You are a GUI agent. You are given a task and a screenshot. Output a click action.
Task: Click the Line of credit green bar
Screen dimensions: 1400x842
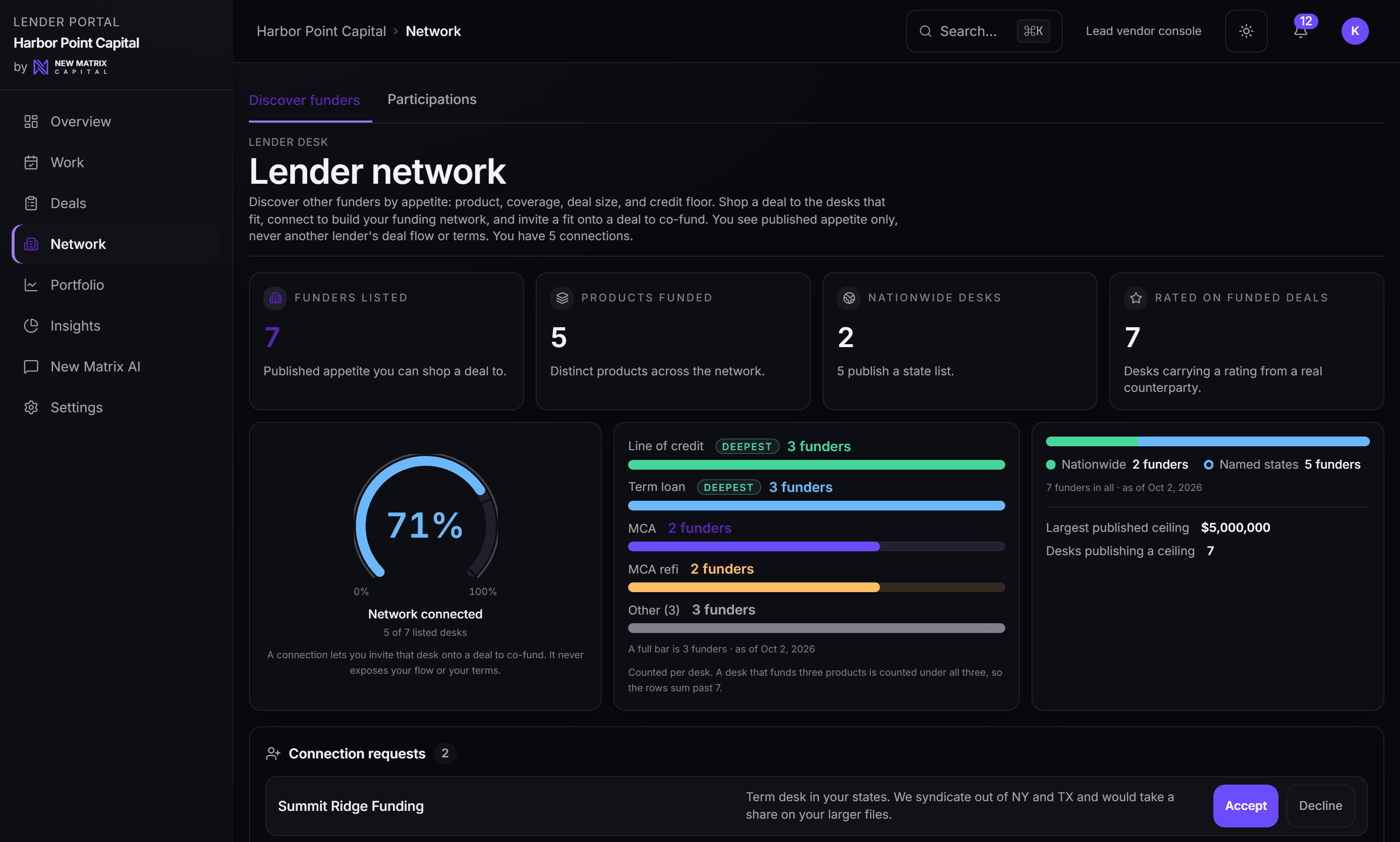pyautogui.click(x=816, y=465)
